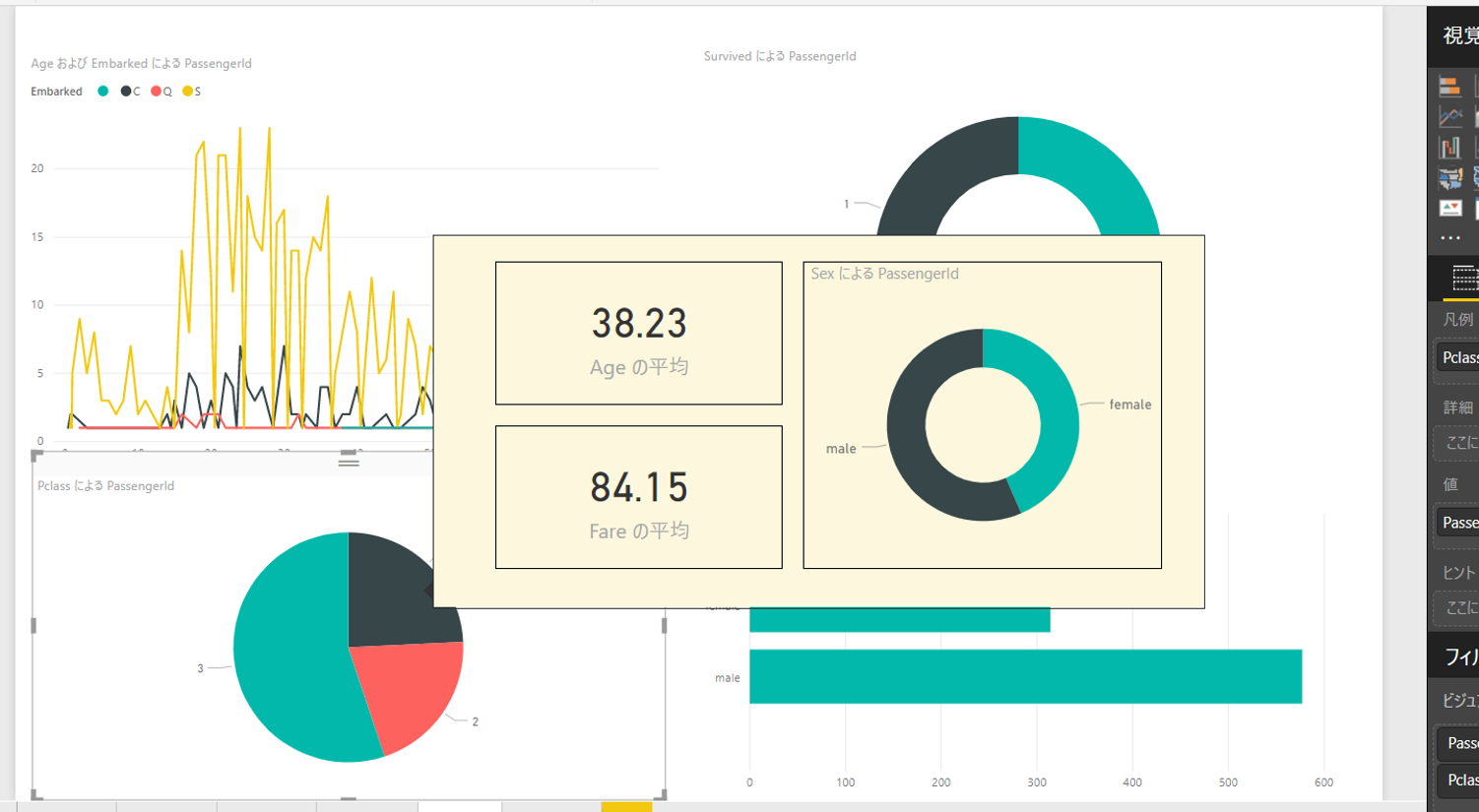The height and width of the screenshot is (812, 1479).
Task: Select the KPI visualization icon
Action: (x=1449, y=208)
